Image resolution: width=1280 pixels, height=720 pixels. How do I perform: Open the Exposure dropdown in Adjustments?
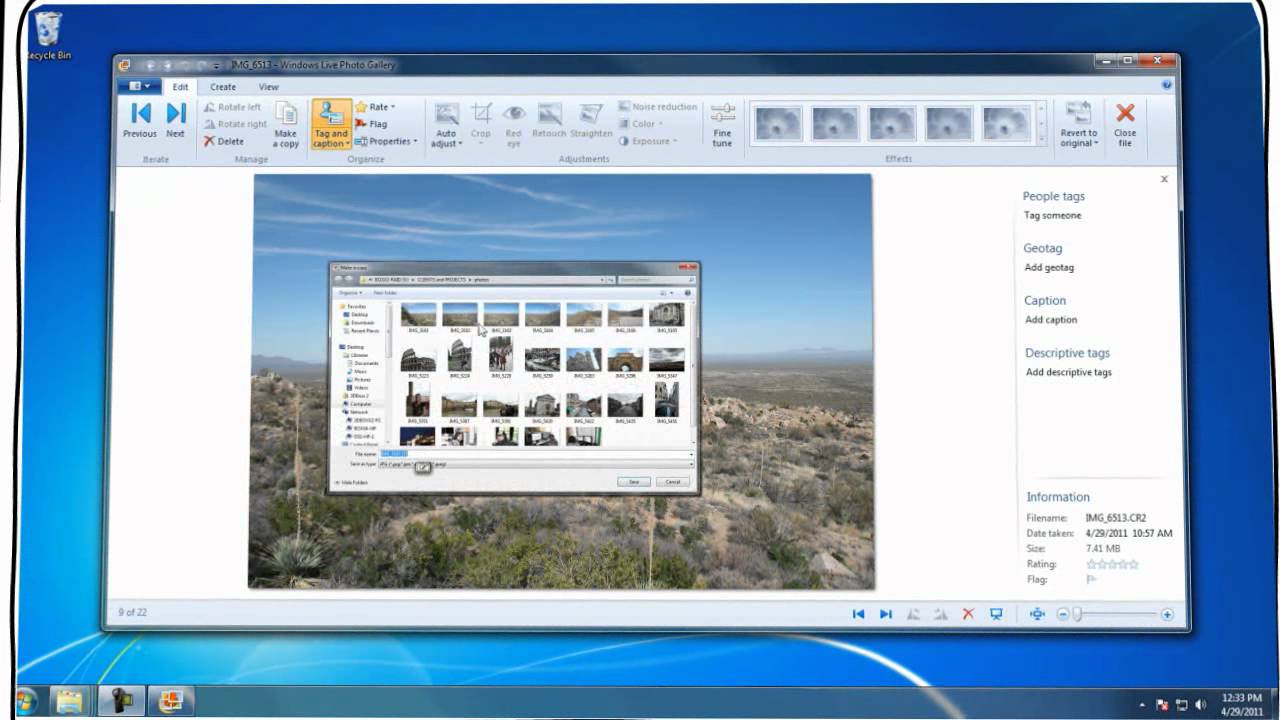647,141
